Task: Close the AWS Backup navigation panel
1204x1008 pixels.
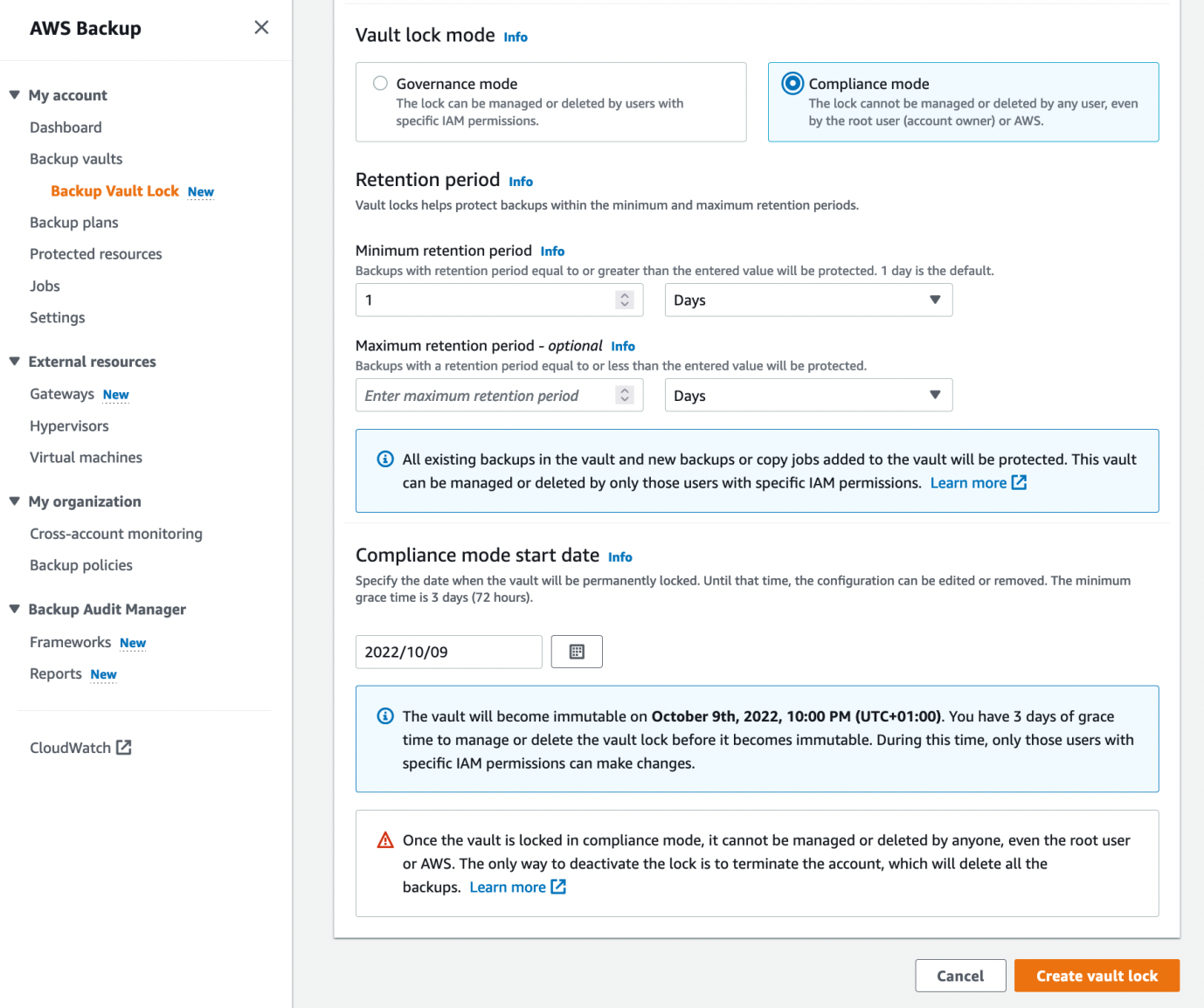Action: (260, 27)
